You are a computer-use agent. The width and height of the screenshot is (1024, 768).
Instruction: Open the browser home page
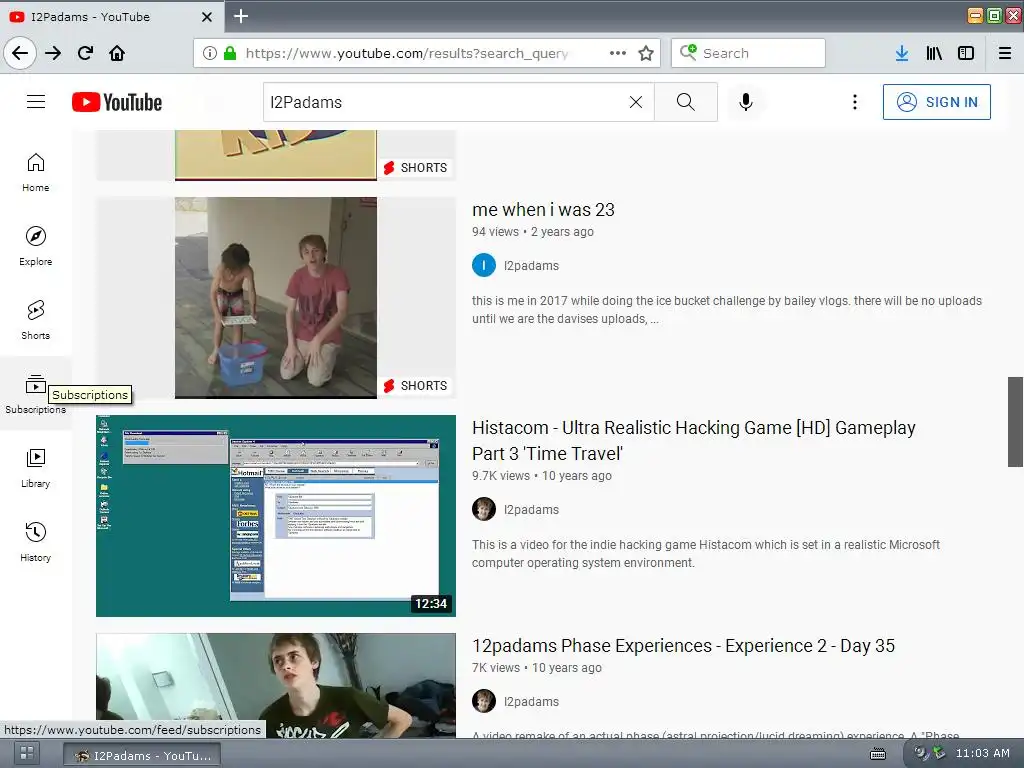tap(117, 53)
